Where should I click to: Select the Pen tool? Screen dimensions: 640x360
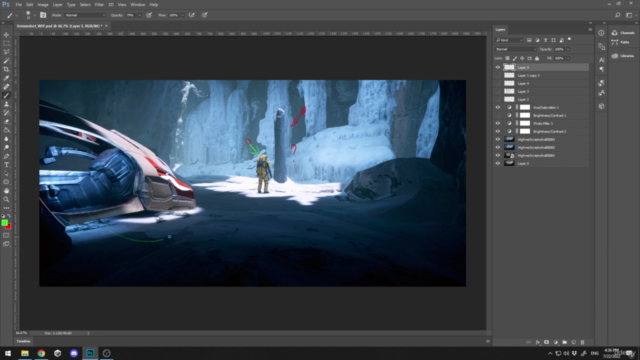coord(6,156)
